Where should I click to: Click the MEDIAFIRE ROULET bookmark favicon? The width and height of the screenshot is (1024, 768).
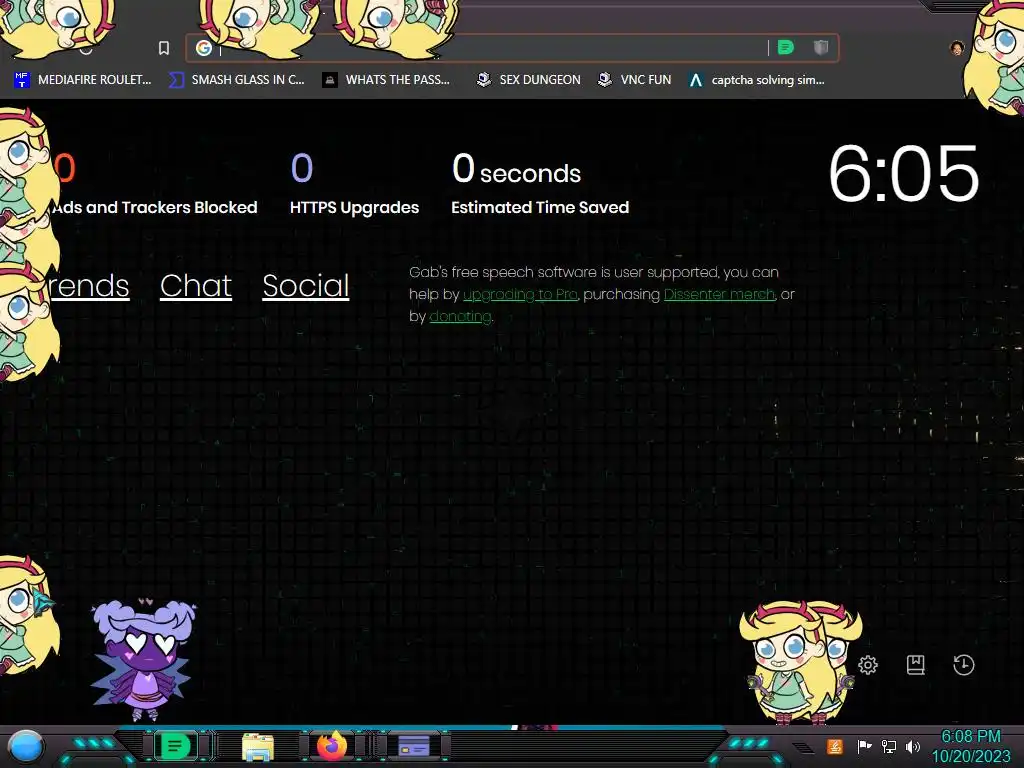[22, 80]
